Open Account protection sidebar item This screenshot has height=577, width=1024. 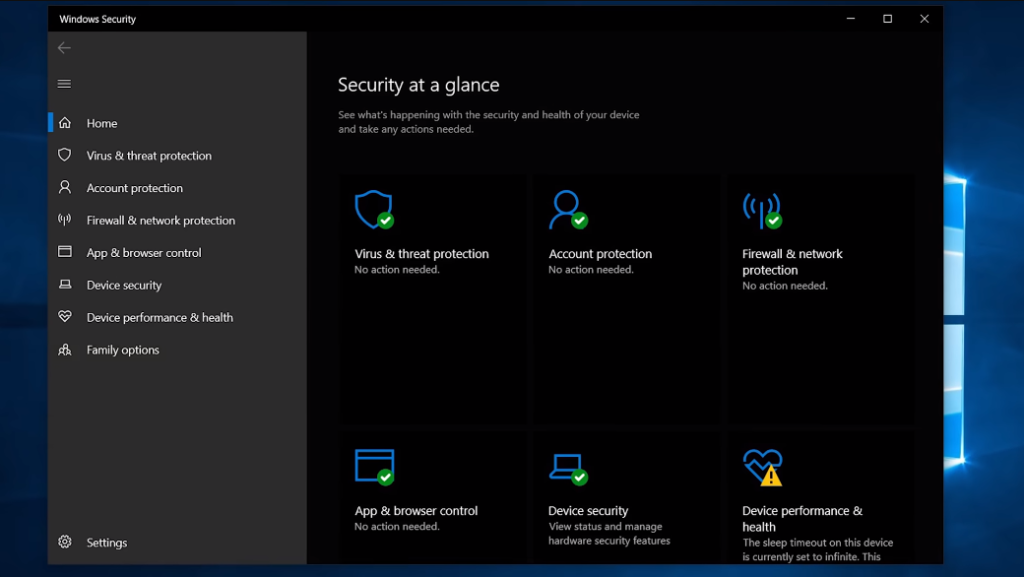point(177,188)
